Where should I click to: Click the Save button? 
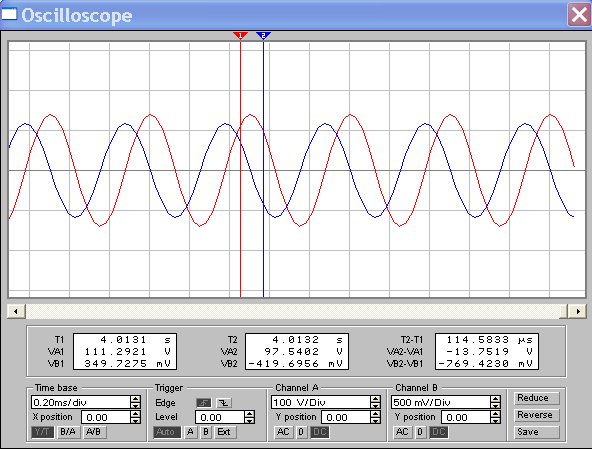click(536, 432)
